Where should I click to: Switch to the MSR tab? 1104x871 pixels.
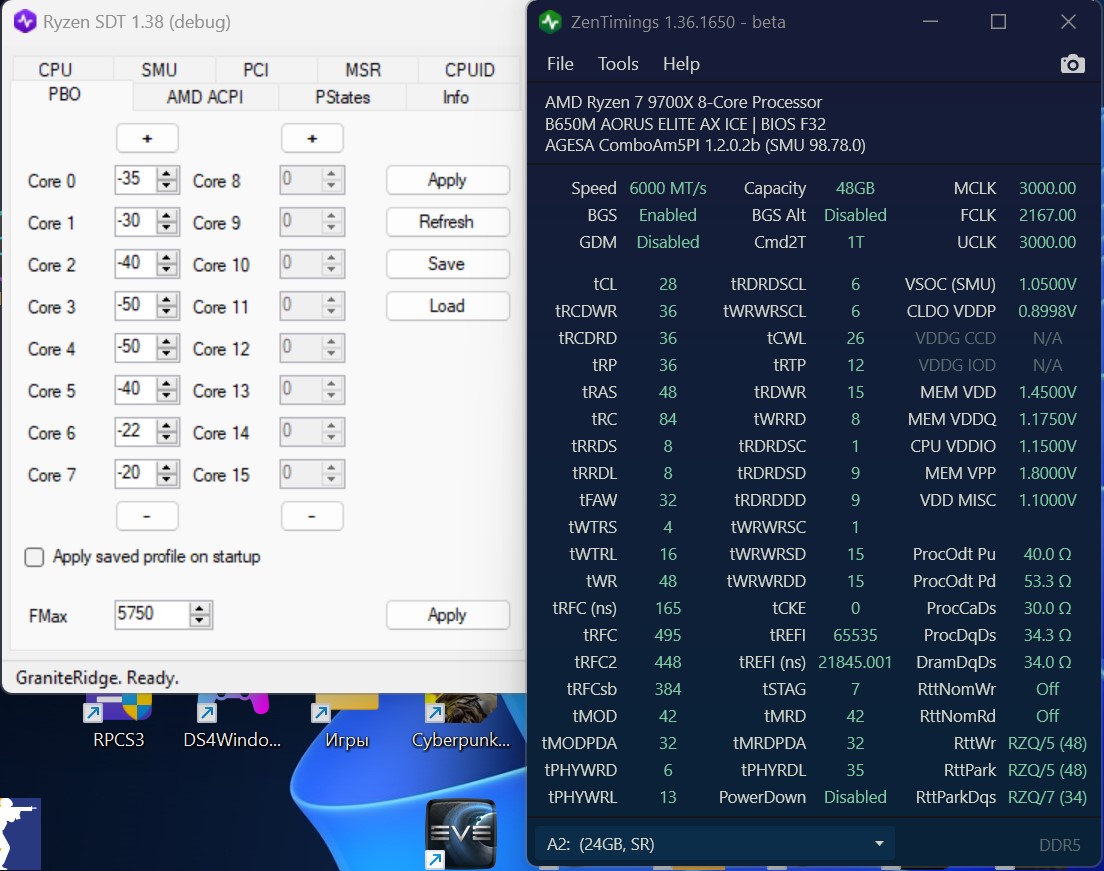click(363, 70)
